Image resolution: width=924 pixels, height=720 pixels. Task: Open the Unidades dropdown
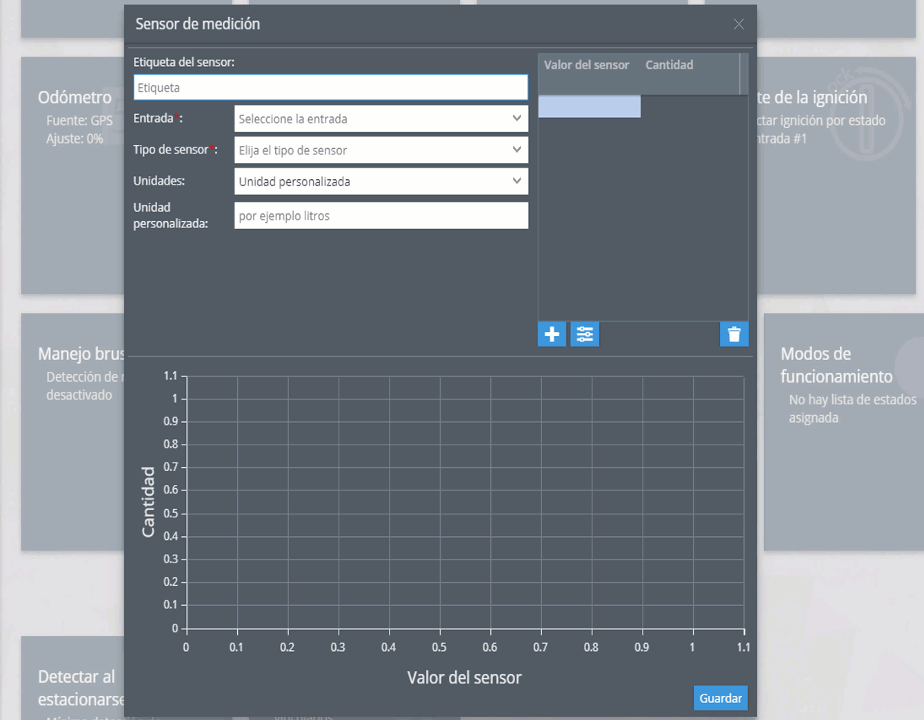click(380, 182)
